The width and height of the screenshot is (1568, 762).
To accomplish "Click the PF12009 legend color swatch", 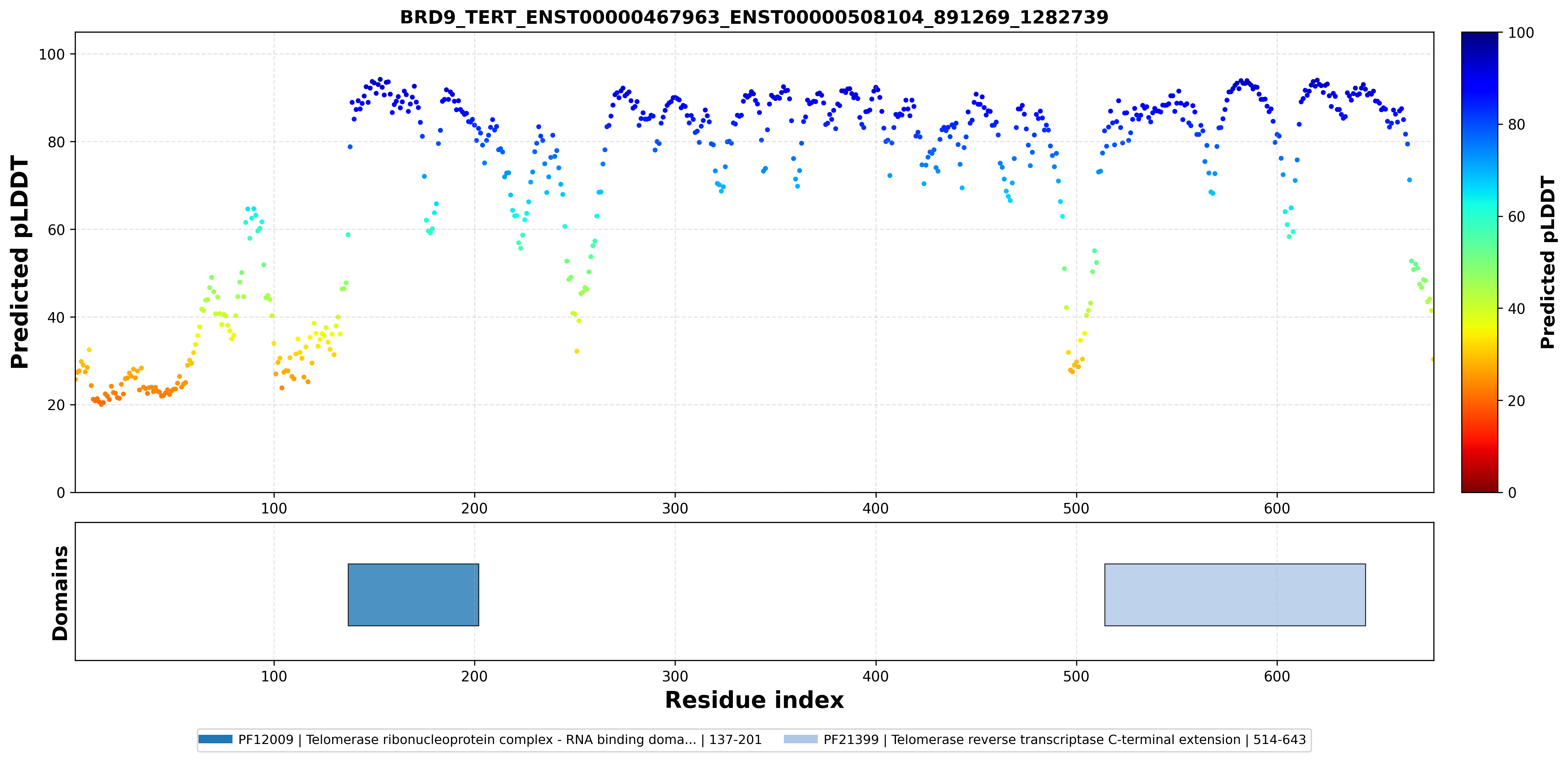I will coord(216,740).
